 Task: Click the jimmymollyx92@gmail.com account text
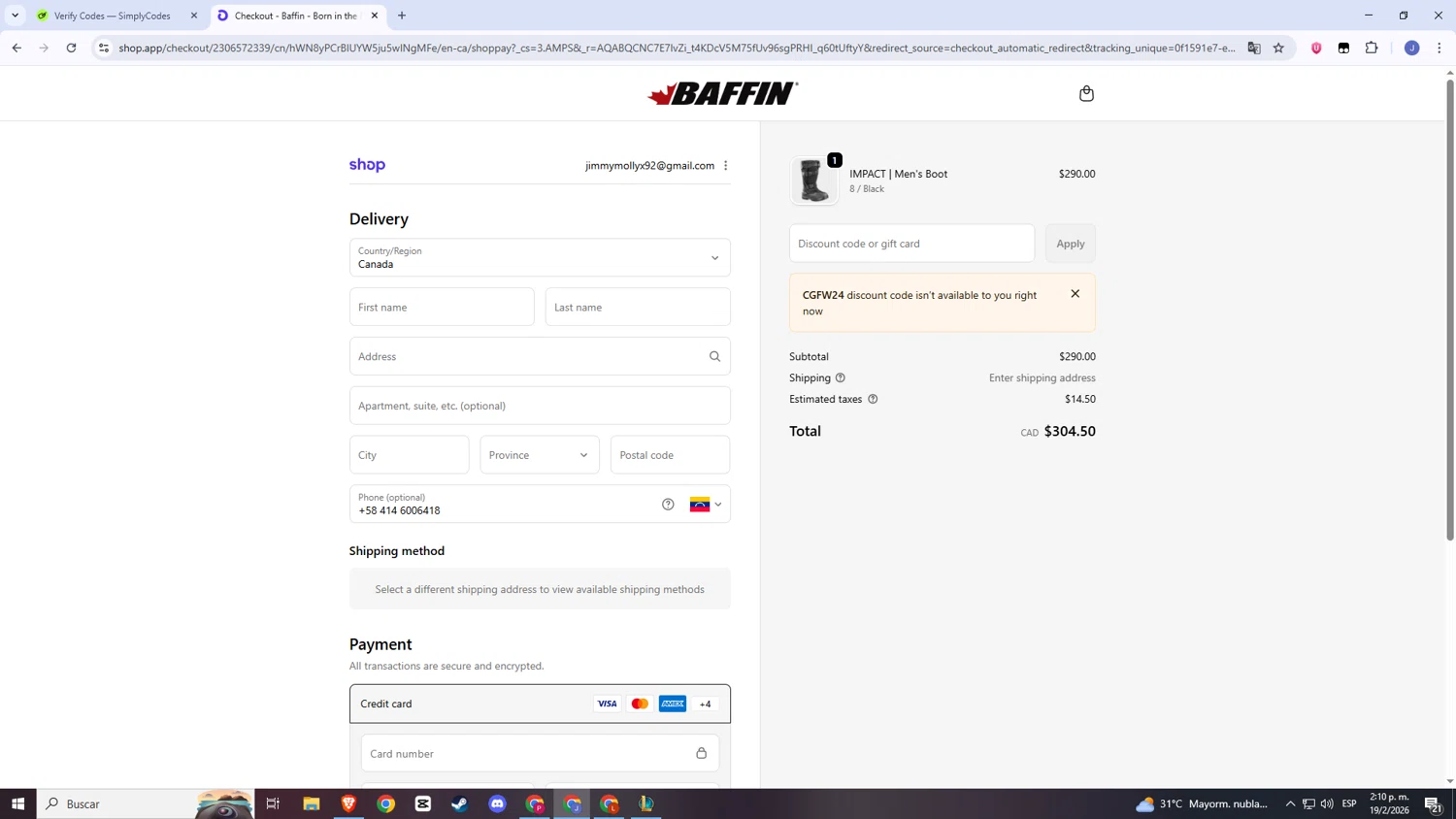[x=649, y=165]
